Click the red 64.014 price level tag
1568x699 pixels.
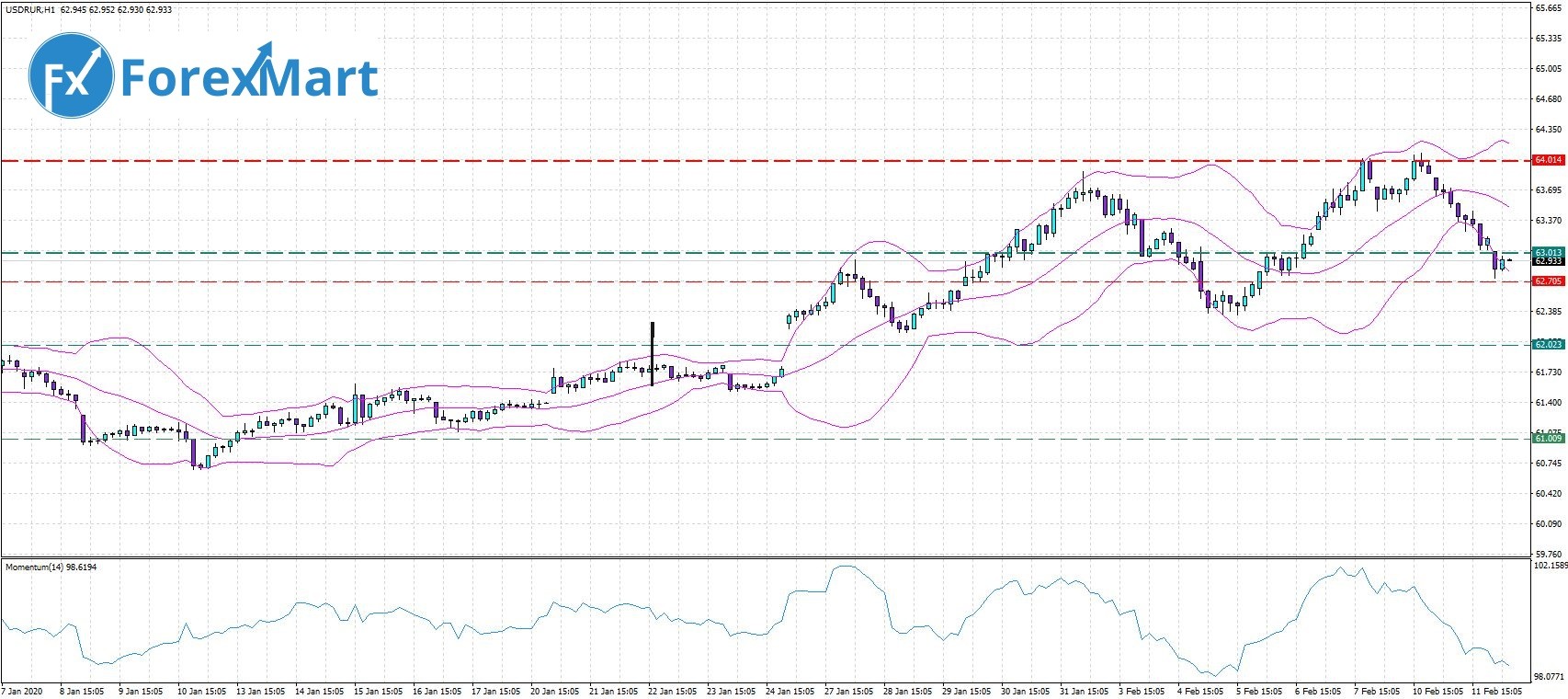(x=1549, y=160)
